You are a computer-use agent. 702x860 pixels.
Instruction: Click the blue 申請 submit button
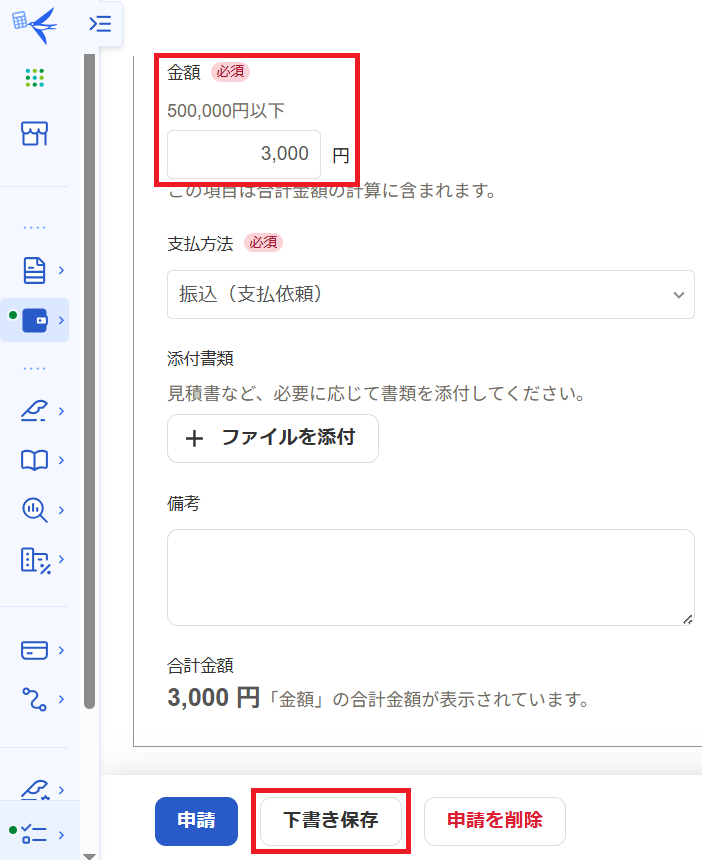pos(196,821)
